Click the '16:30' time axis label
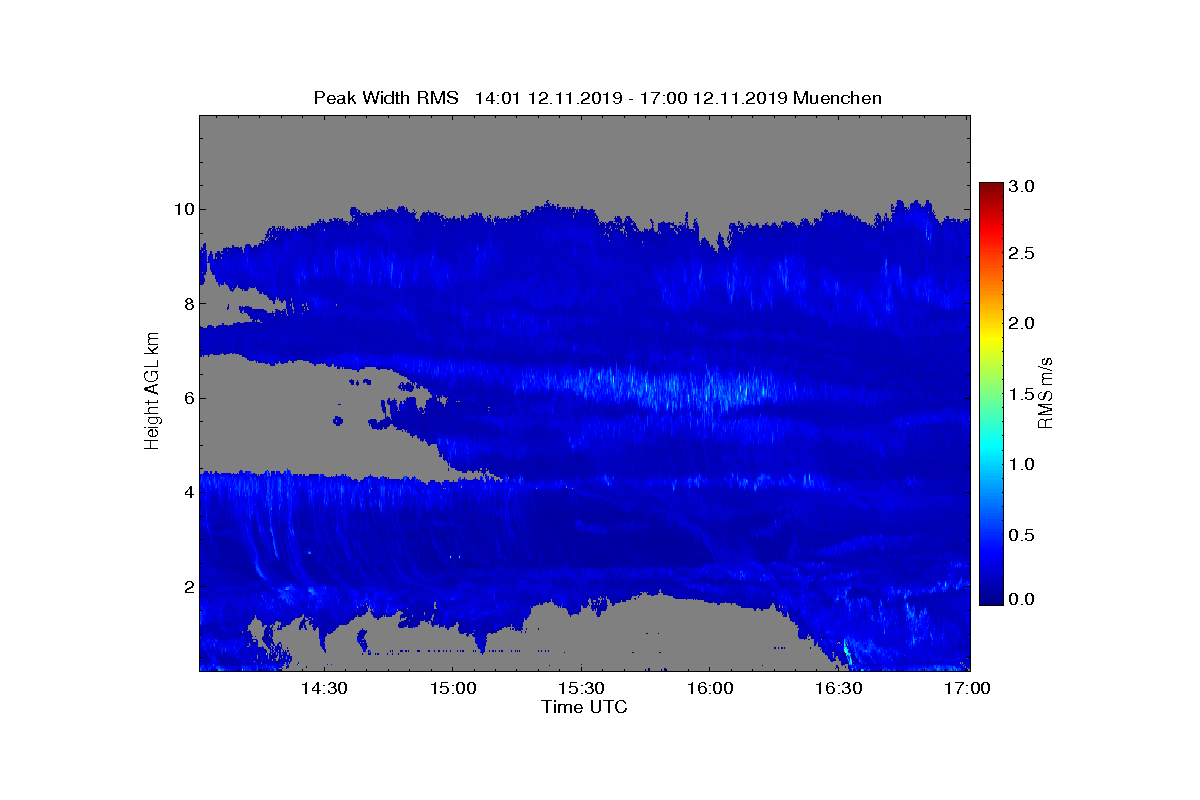 (x=839, y=689)
